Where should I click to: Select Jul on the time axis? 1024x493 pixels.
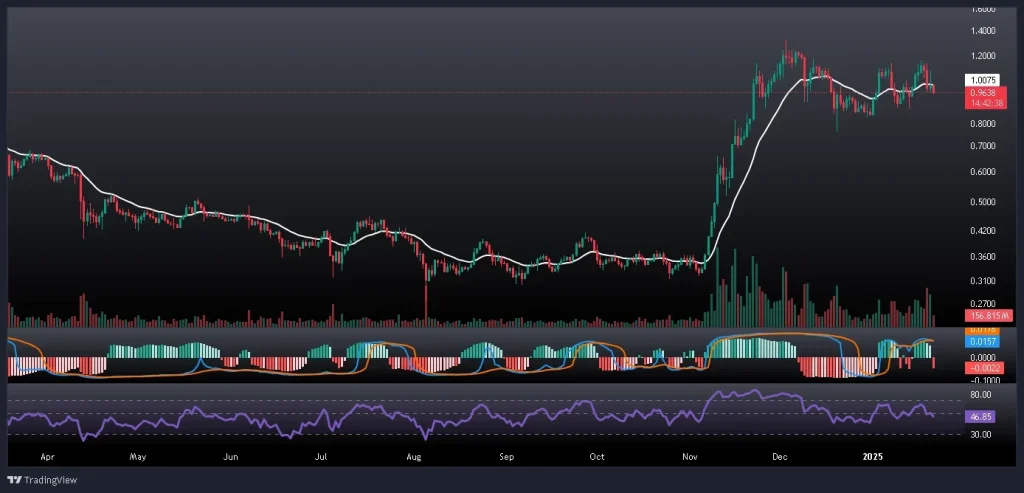[x=322, y=455]
